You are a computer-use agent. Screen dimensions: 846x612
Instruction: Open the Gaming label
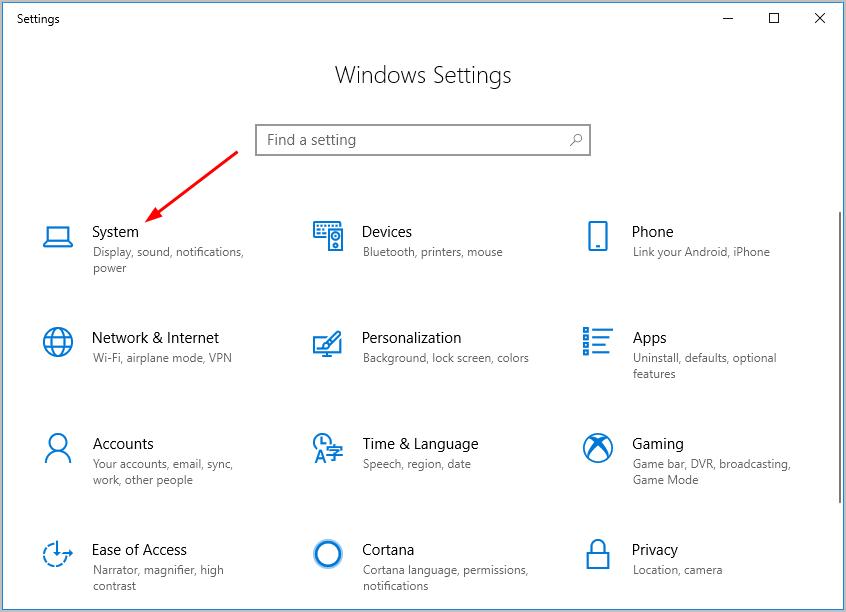pos(658,444)
